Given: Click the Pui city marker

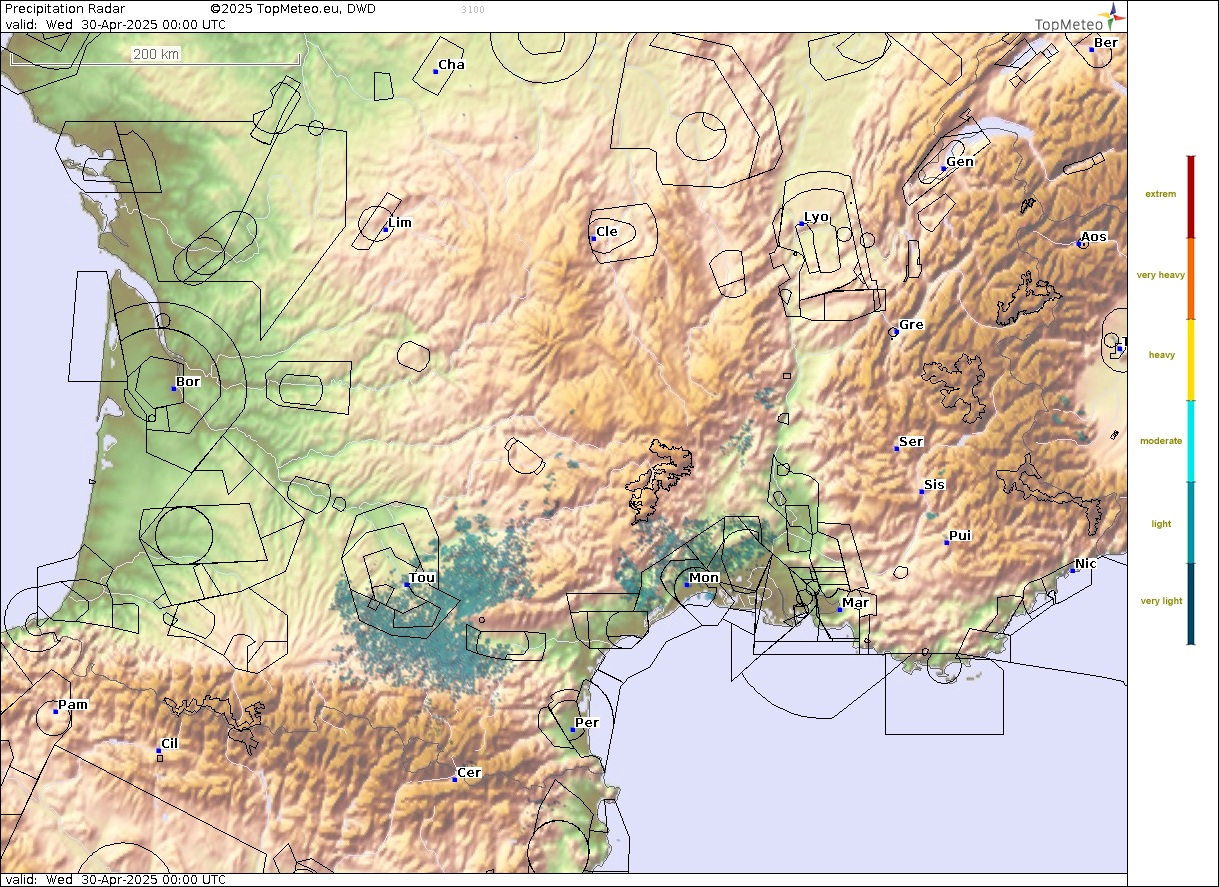Looking at the screenshot, I should point(946,542).
